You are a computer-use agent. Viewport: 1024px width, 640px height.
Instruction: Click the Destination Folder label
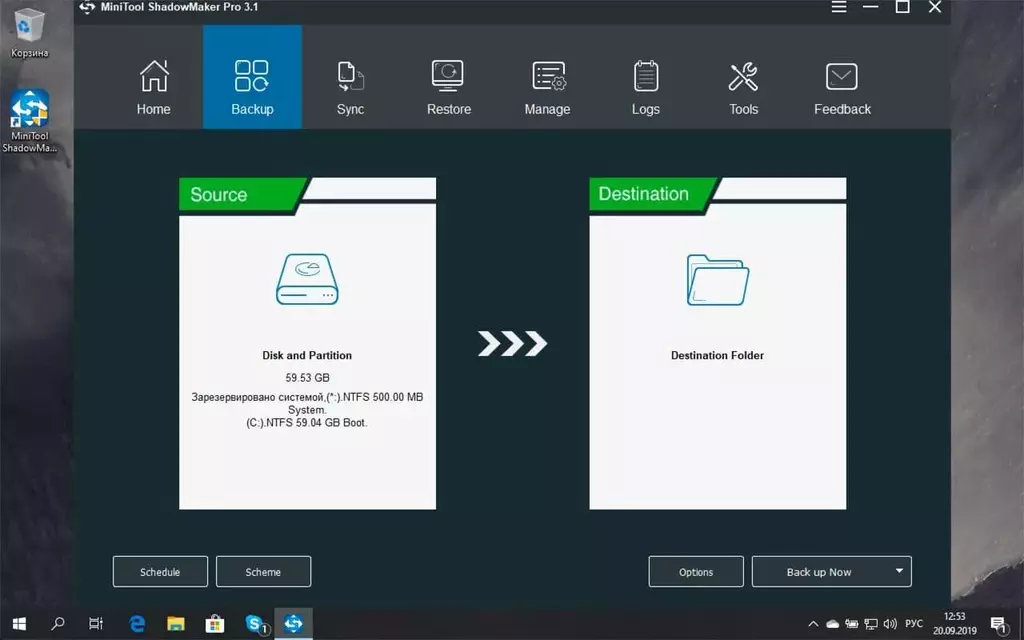tap(717, 355)
